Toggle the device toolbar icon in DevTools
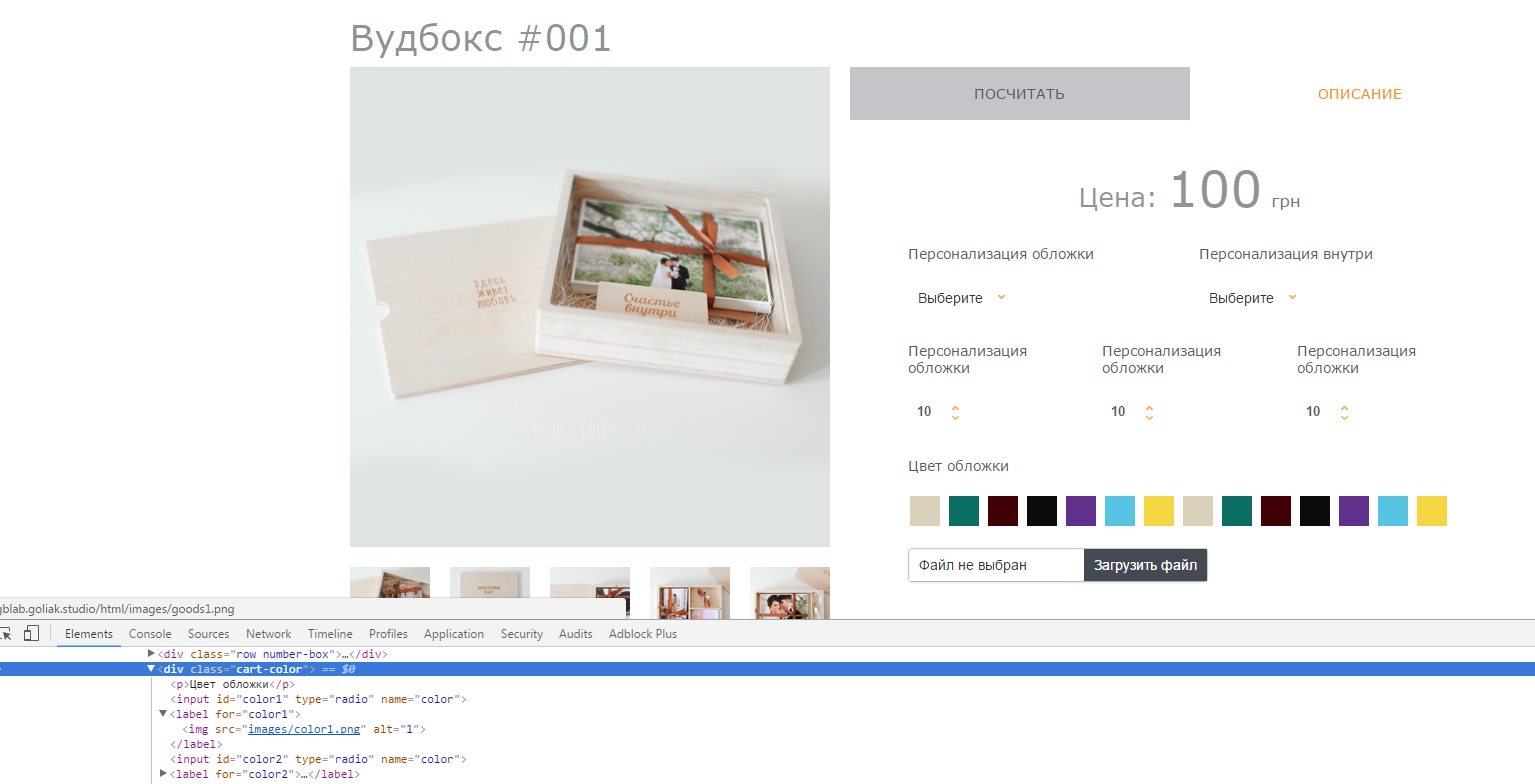The image size is (1535, 784). pyautogui.click(x=31, y=634)
